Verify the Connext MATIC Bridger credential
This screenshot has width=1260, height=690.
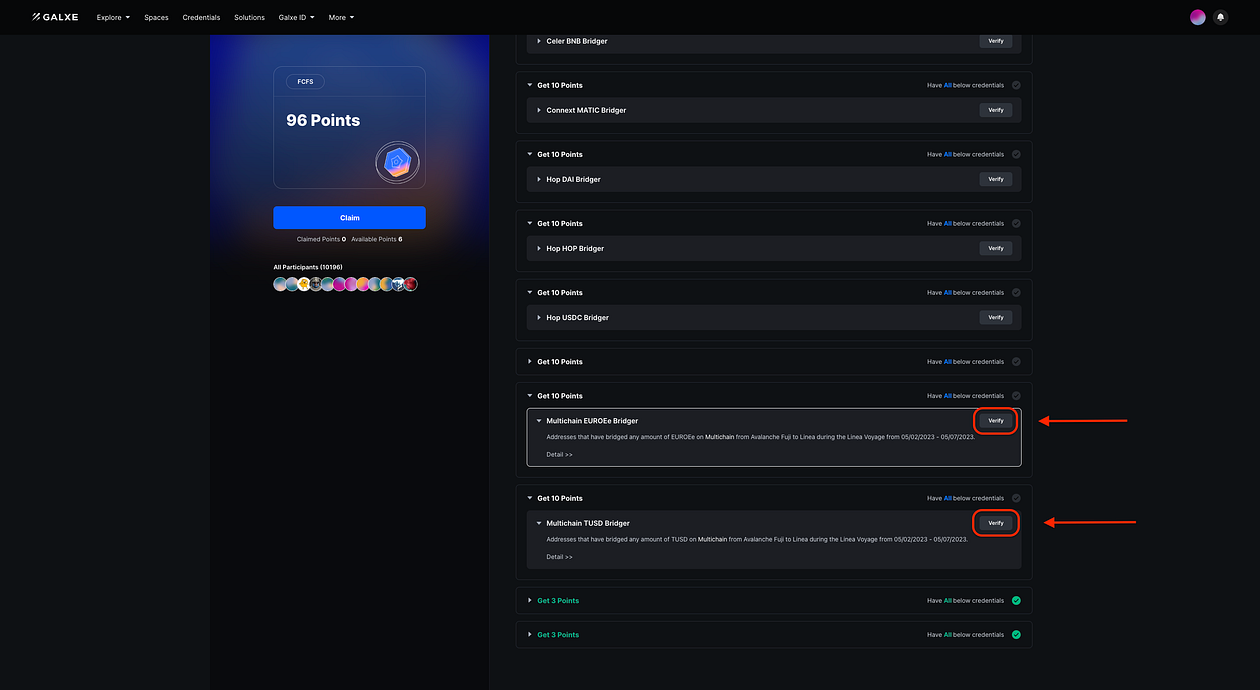995,110
